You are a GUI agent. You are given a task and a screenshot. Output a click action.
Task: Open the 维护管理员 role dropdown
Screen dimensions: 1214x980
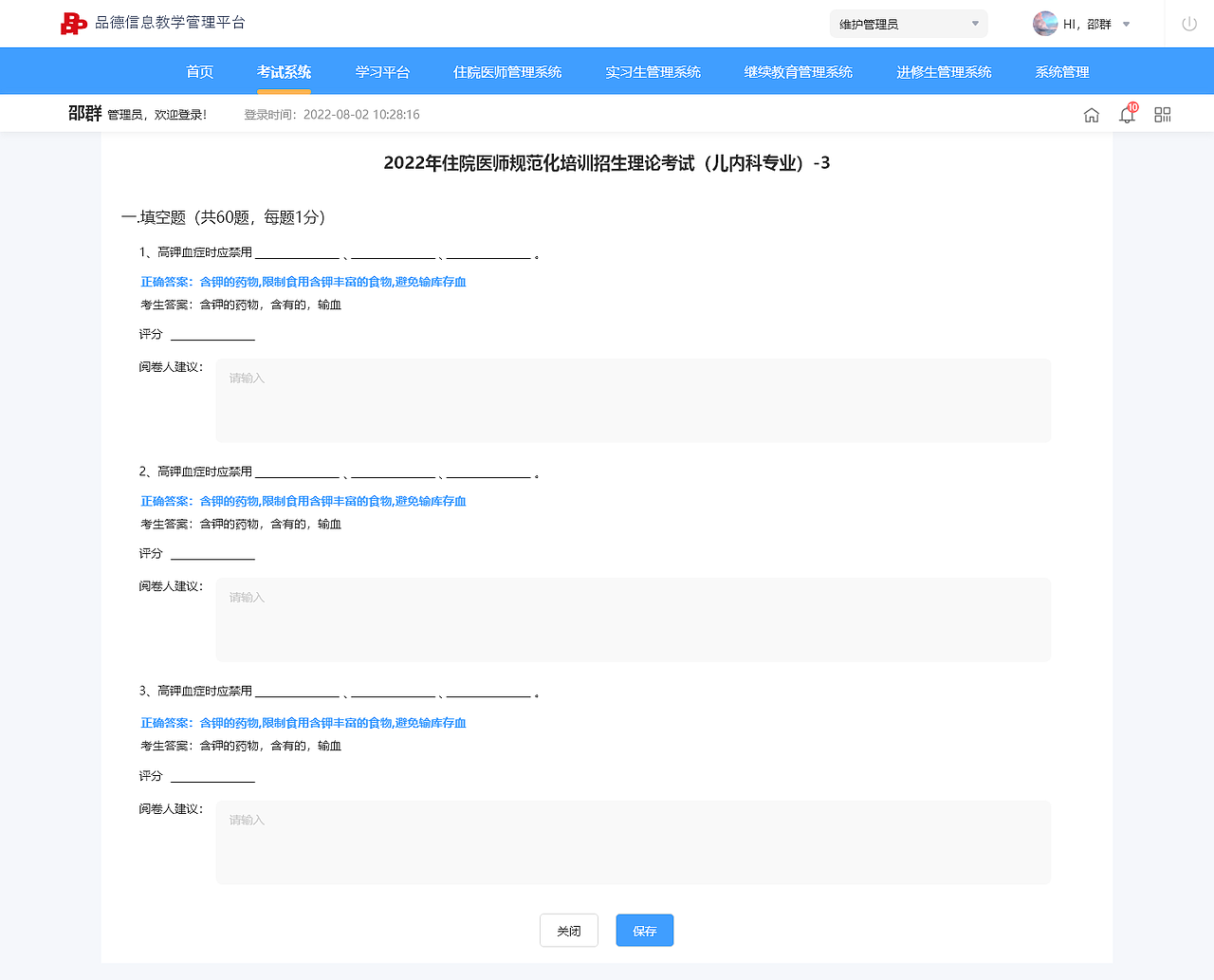[x=908, y=23]
